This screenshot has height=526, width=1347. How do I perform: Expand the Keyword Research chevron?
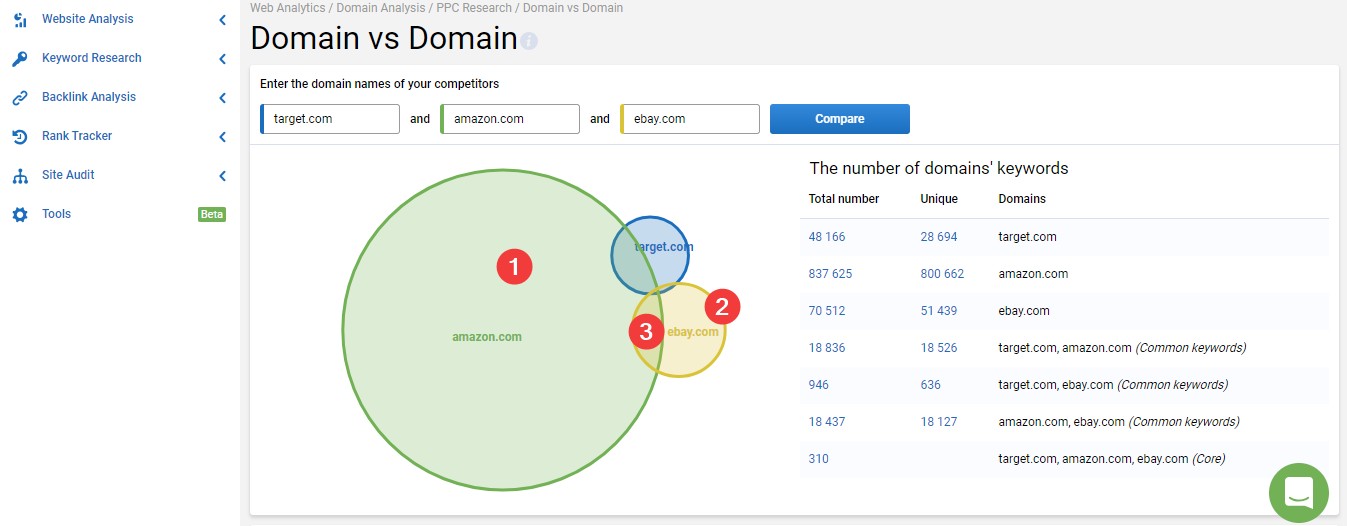222,59
